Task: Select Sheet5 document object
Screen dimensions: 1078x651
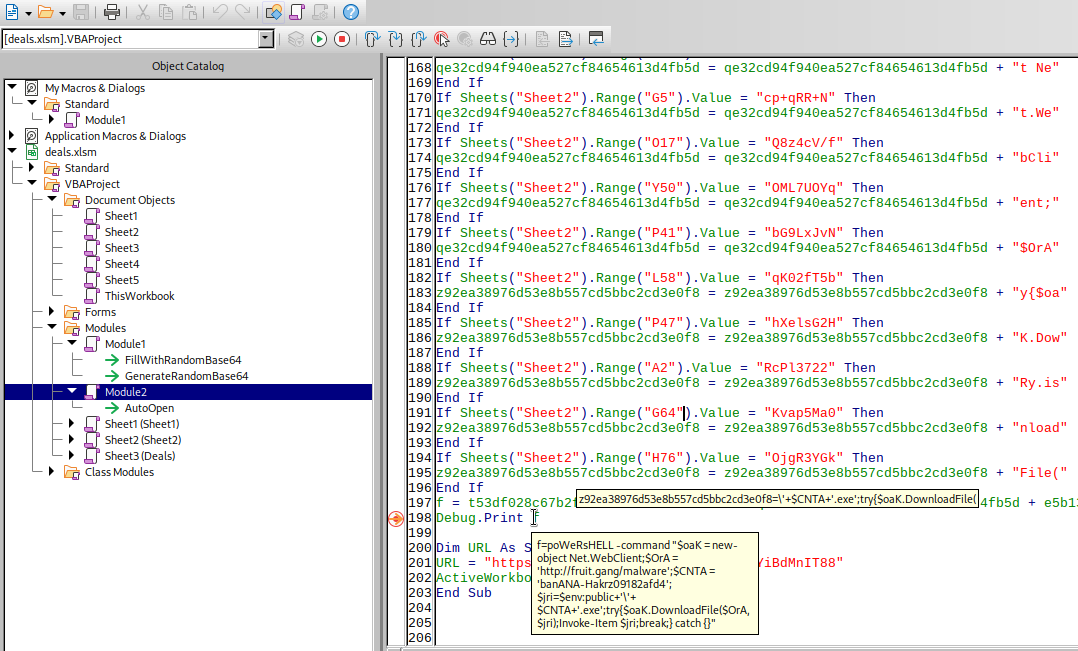Action: pyautogui.click(x=122, y=280)
